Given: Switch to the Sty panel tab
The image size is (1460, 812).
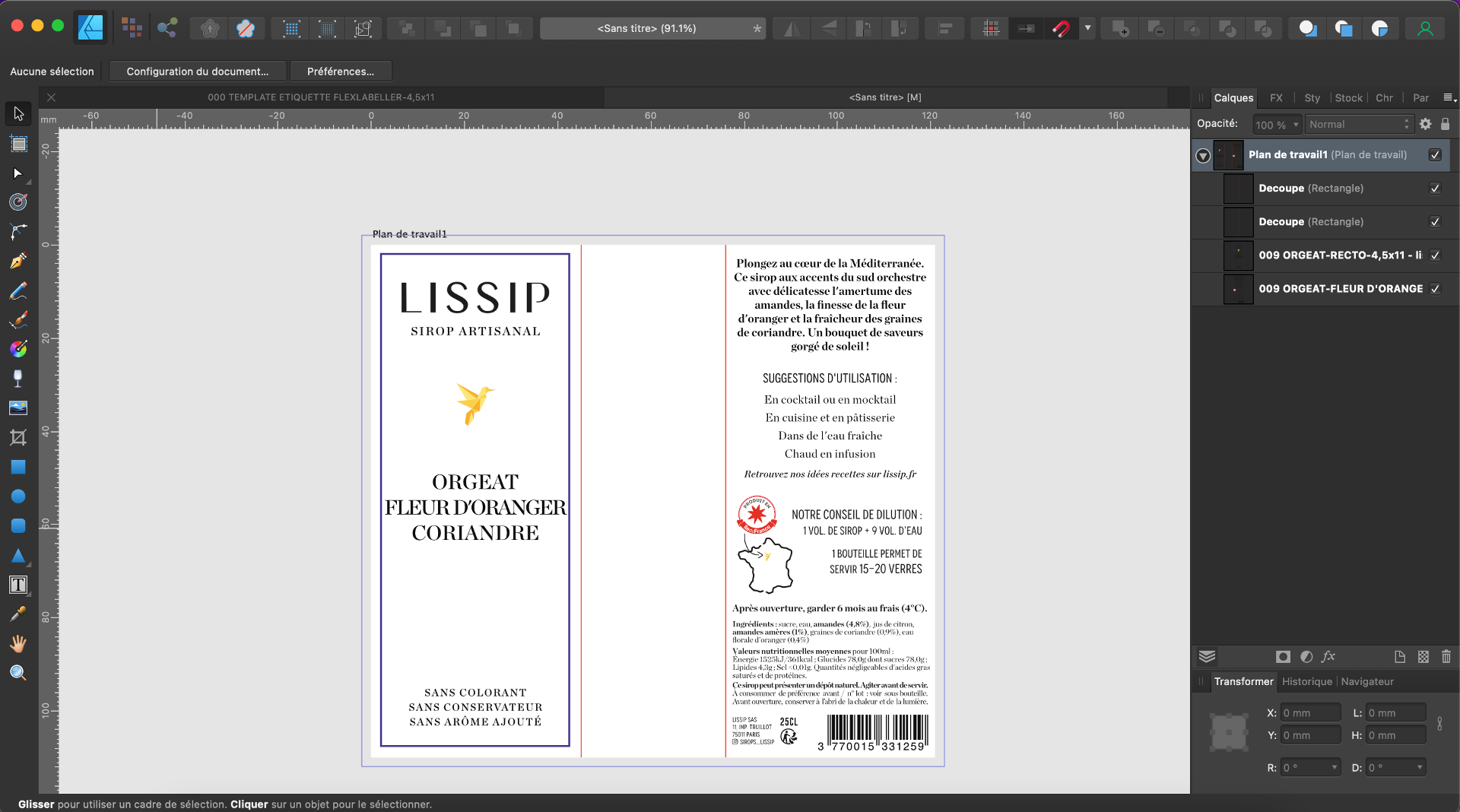Looking at the screenshot, I should click(x=1312, y=98).
